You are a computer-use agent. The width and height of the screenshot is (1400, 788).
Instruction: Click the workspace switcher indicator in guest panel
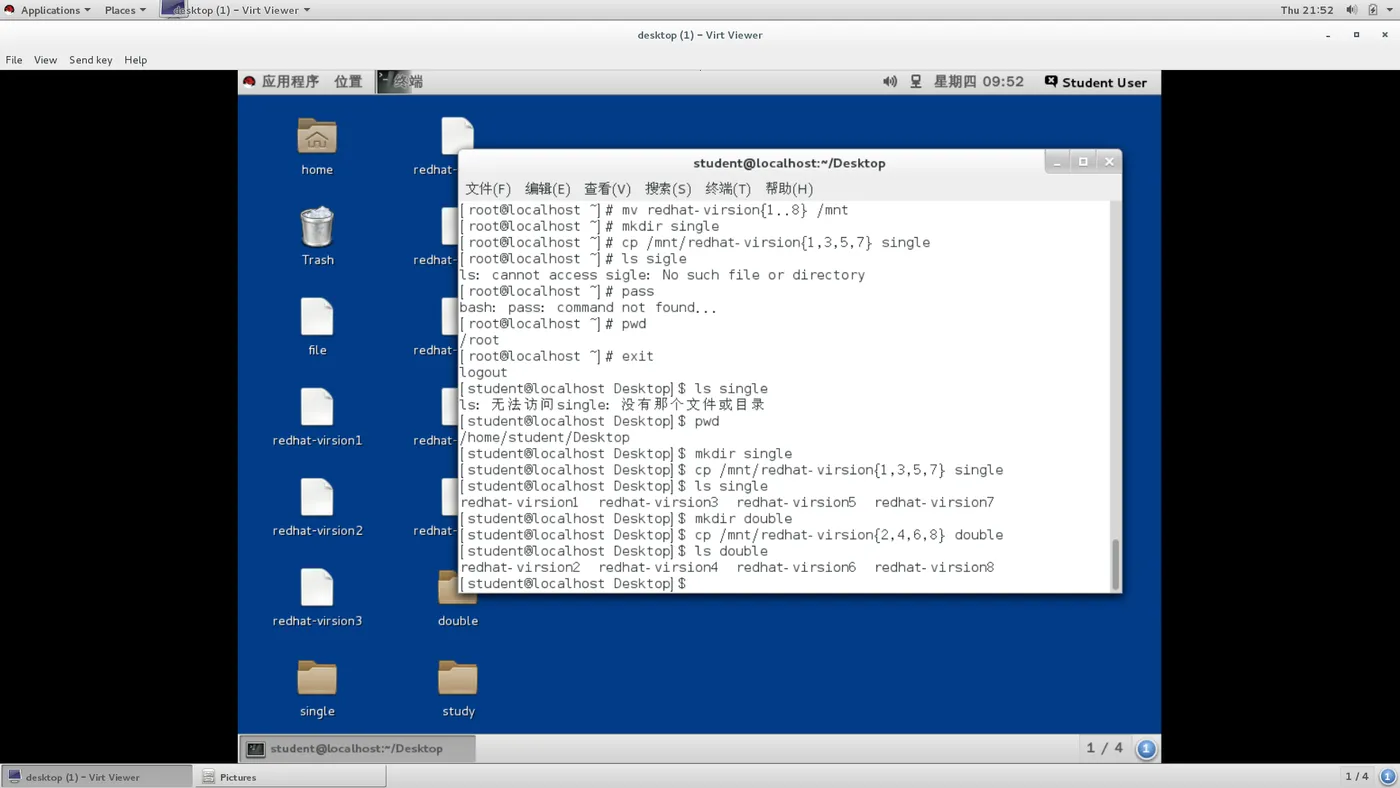[x=1147, y=748]
